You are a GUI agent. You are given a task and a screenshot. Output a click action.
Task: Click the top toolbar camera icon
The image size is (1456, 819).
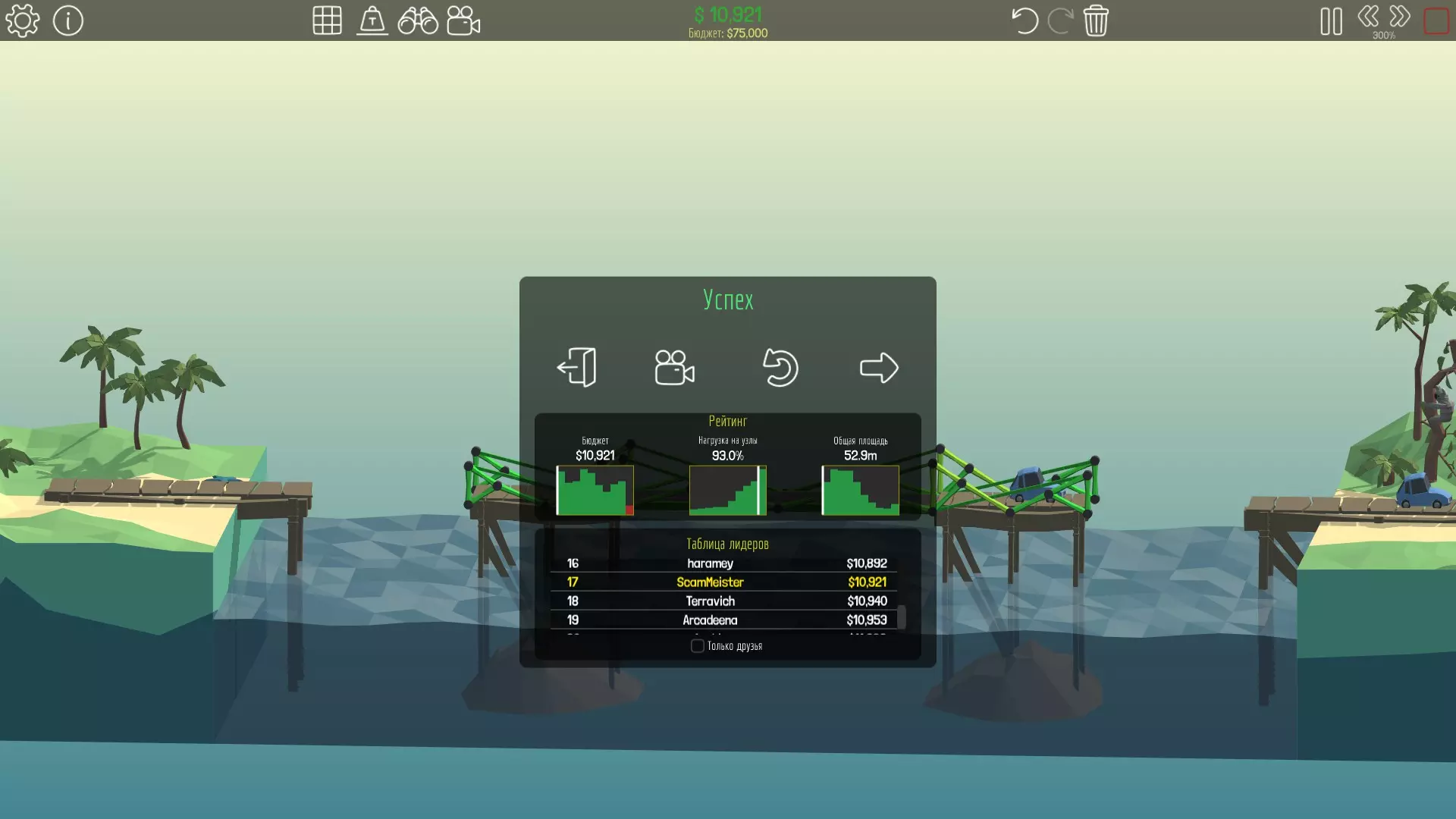[463, 20]
